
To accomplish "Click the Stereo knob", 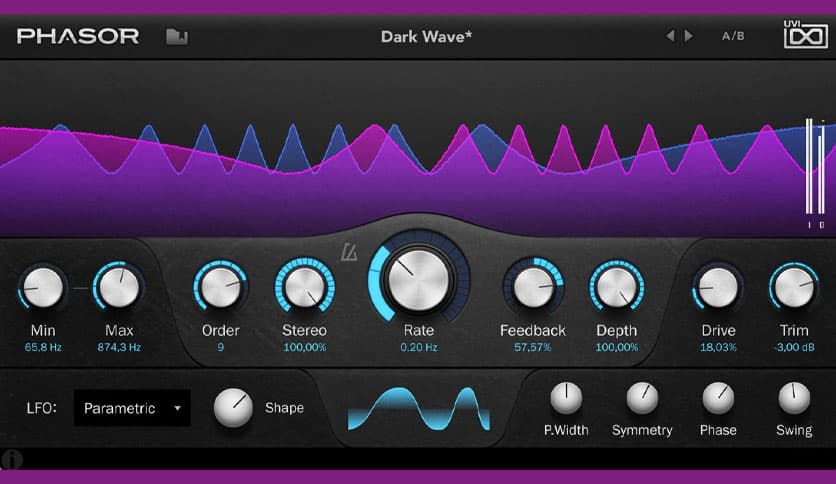I will pos(304,287).
